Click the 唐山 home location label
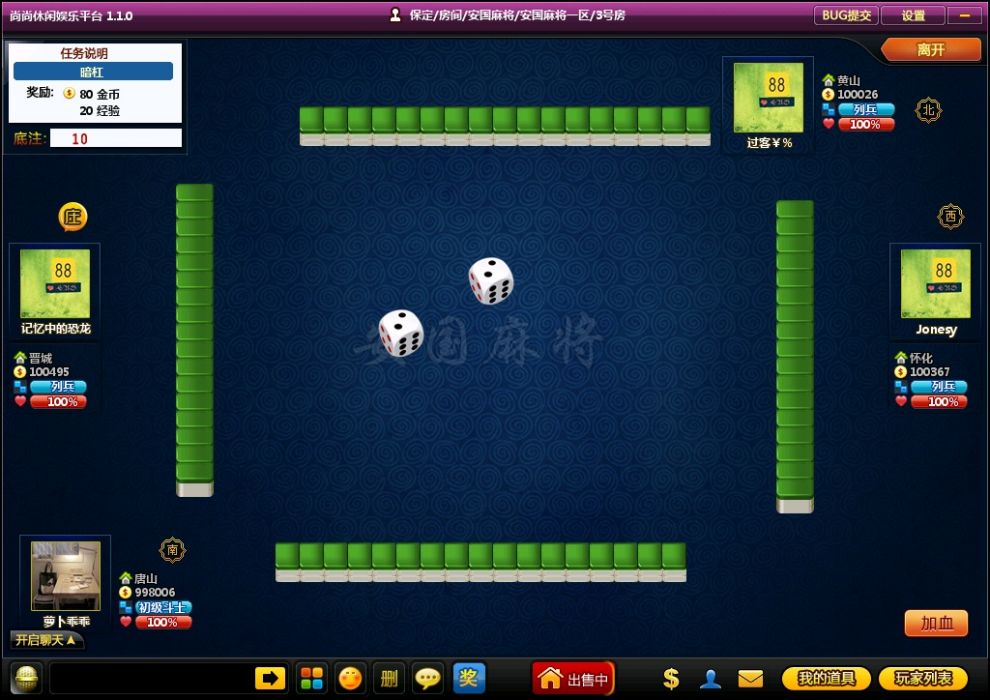The height and width of the screenshot is (700, 990). tap(145, 578)
